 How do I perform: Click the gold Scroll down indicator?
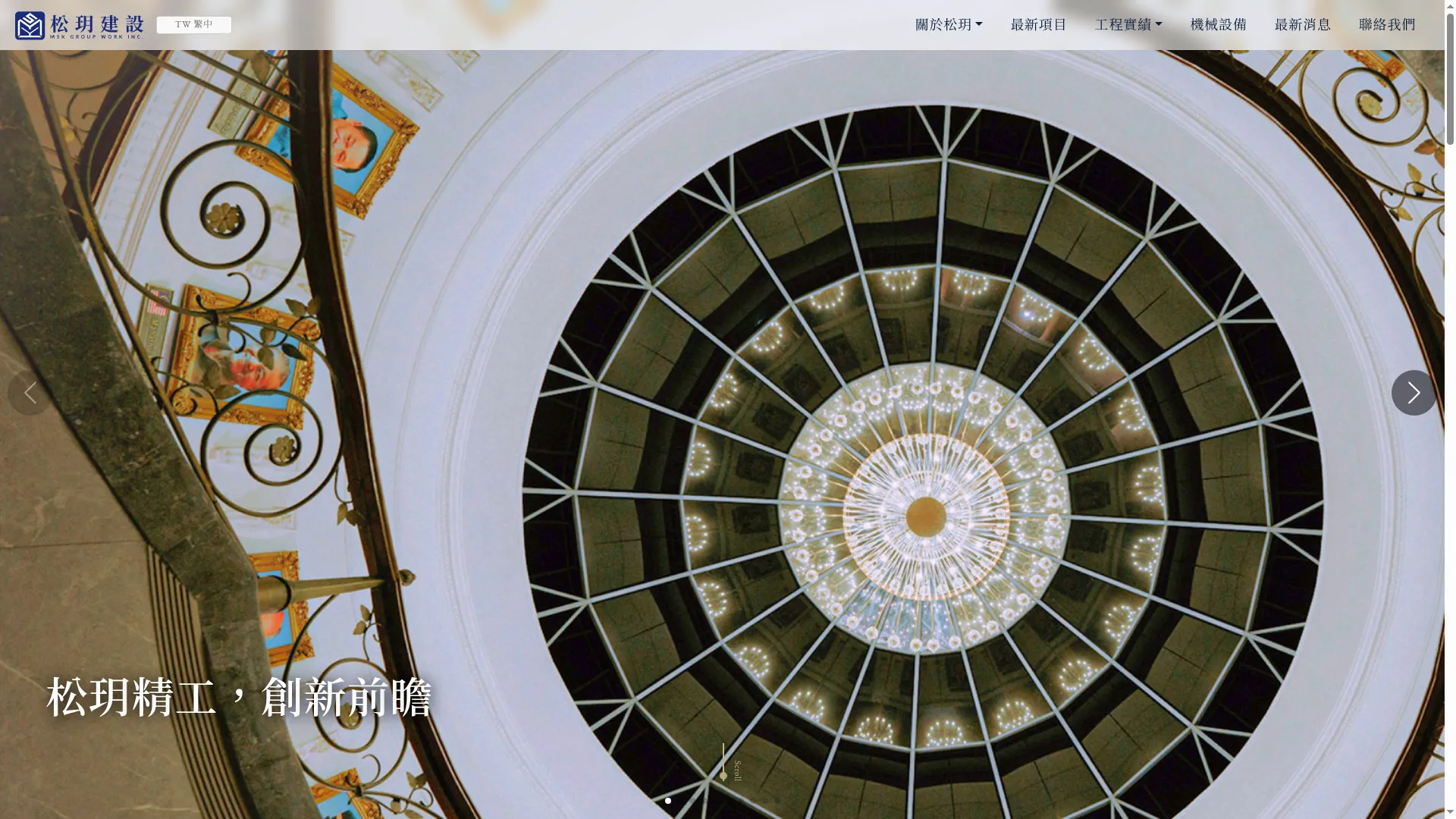click(x=730, y=763)
